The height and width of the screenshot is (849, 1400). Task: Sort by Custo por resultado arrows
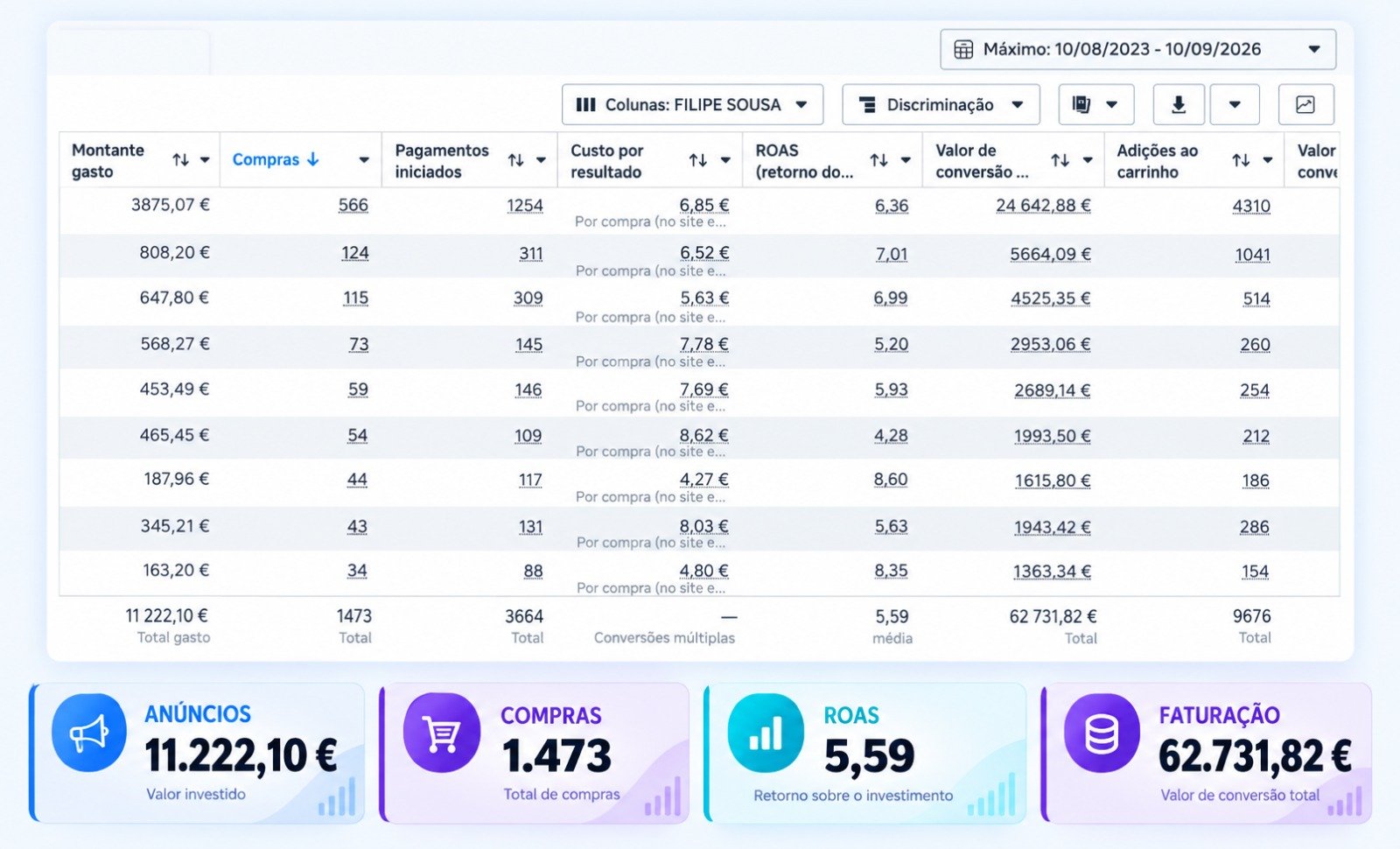(x=698, y=159)
